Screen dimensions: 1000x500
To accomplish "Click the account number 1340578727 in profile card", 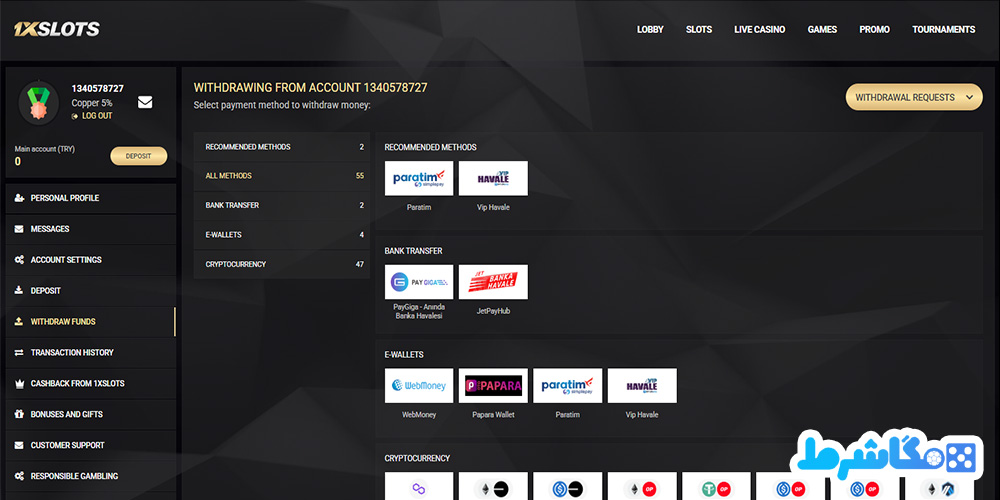I will (x=98, y=89).
